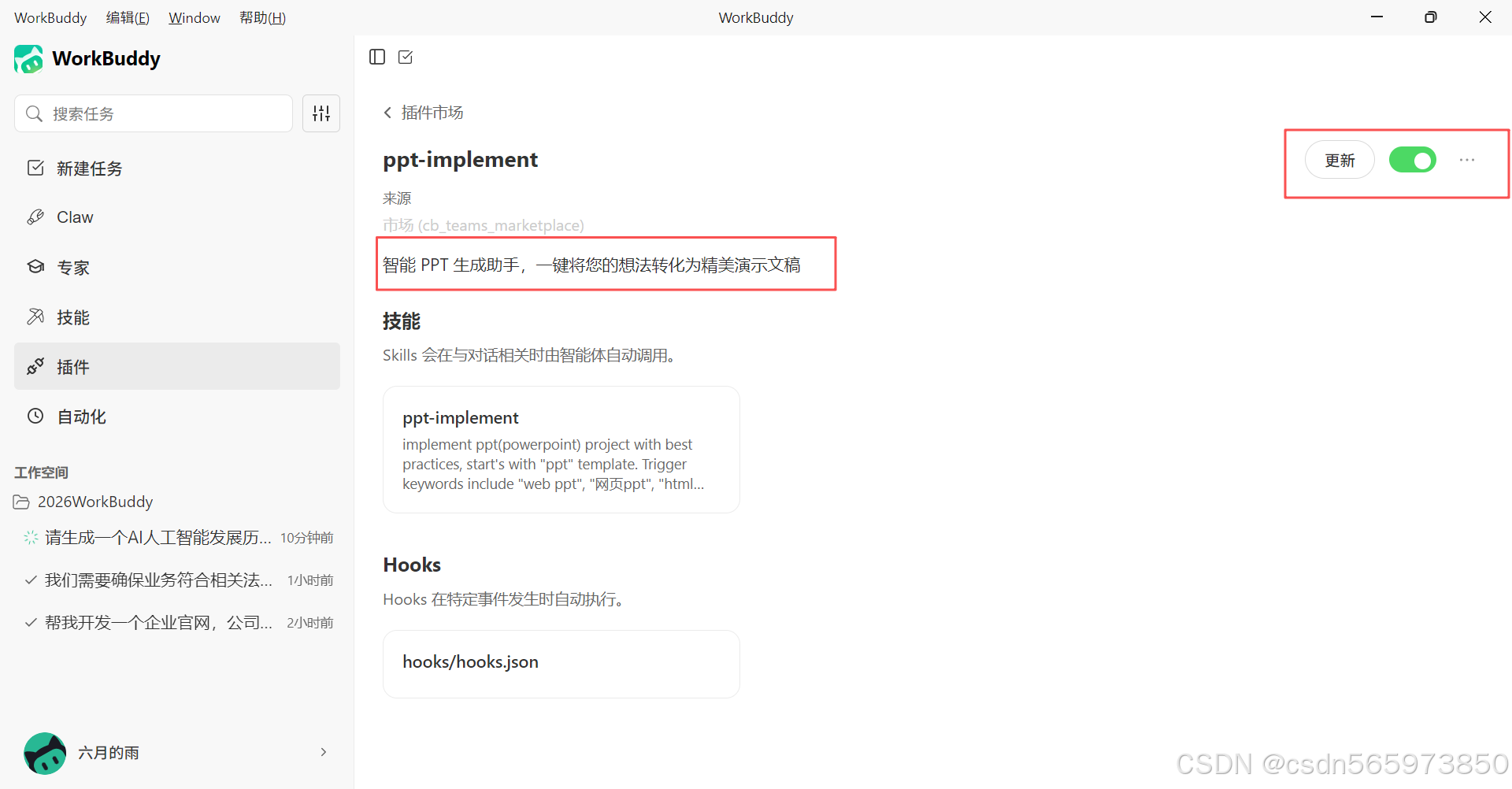
Task: Click the 2小时前 timestamp
Action: pyautogui.click(x=310, y=623)
